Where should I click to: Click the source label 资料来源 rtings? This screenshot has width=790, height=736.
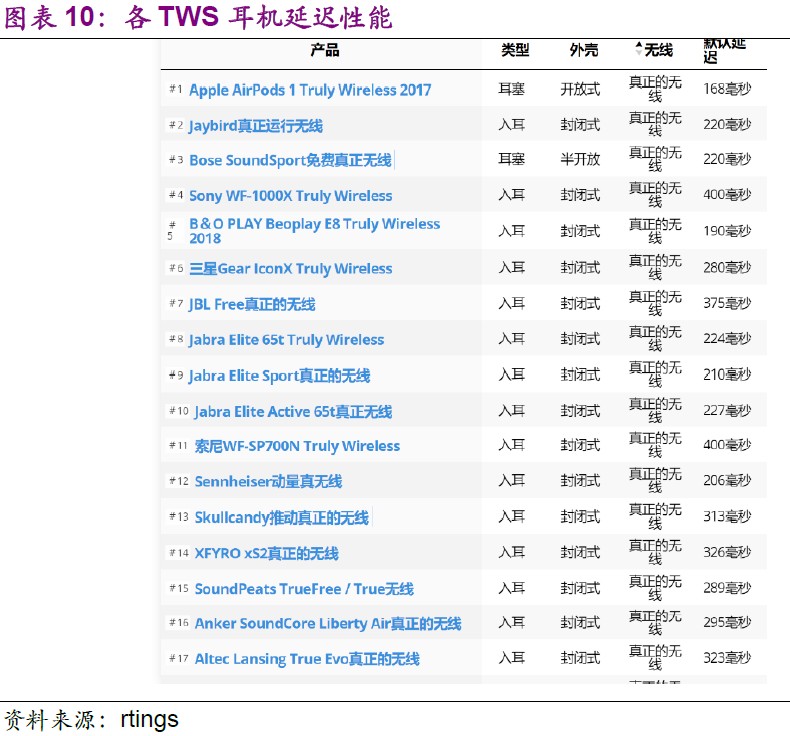(x=91, y=719)
